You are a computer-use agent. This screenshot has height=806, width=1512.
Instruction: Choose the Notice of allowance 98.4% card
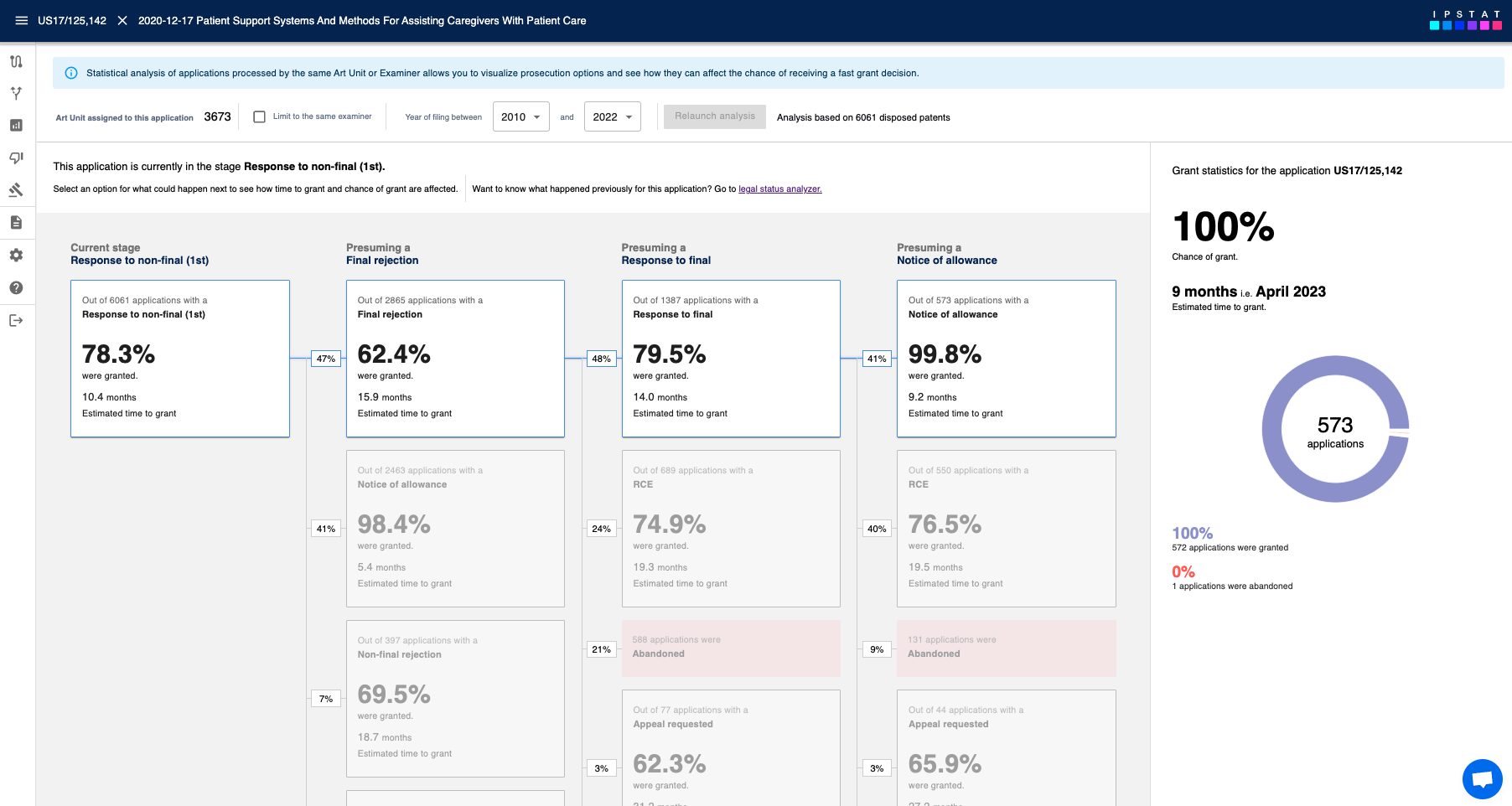[455, 529]
